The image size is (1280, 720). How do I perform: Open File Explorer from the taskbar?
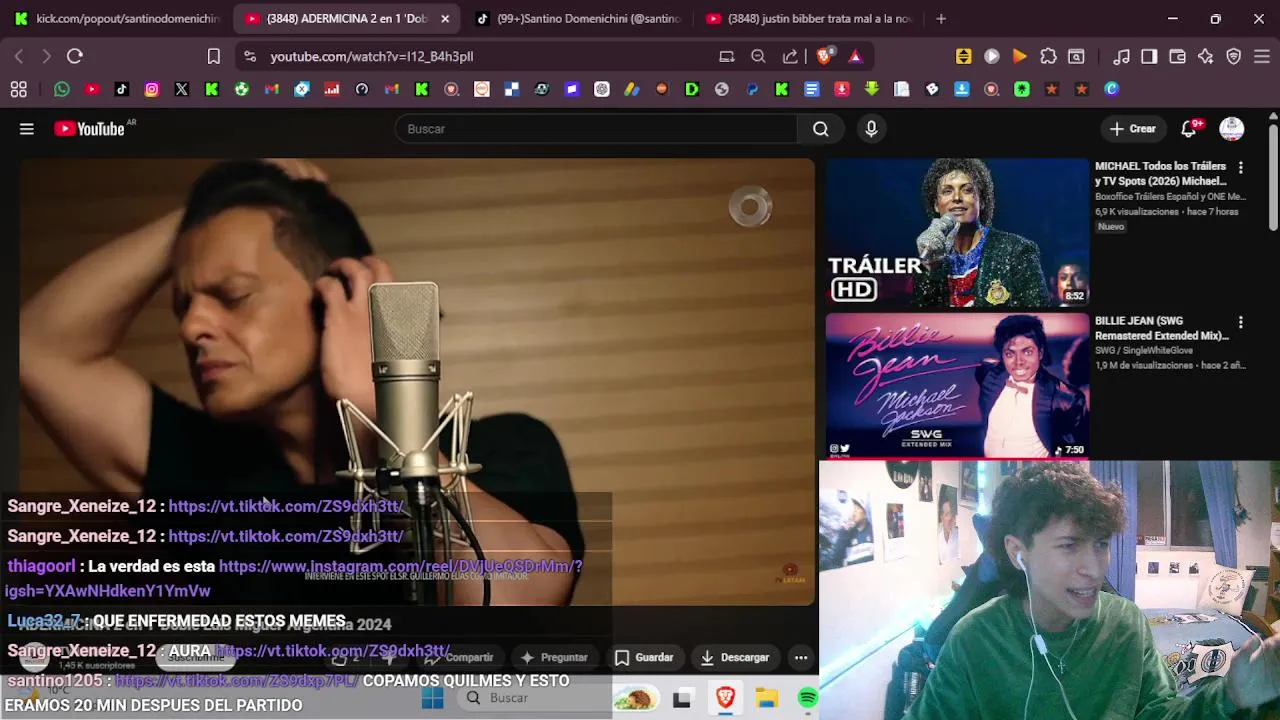point(766,698)
